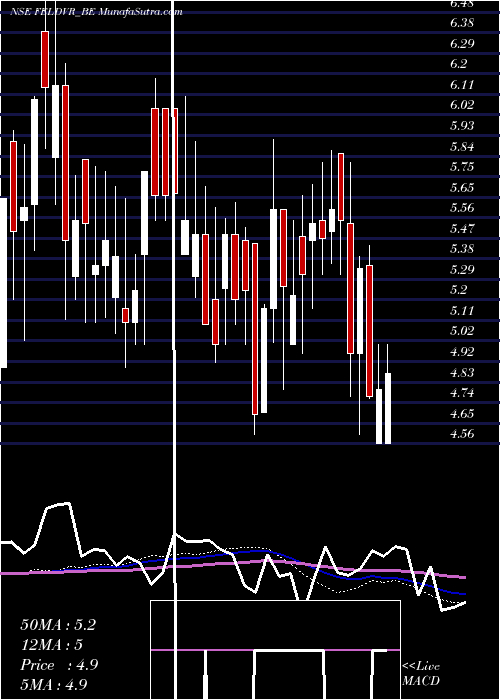Click the 12MA : 5 value
This screenshot has height=700, width=500.
(52, 645)
